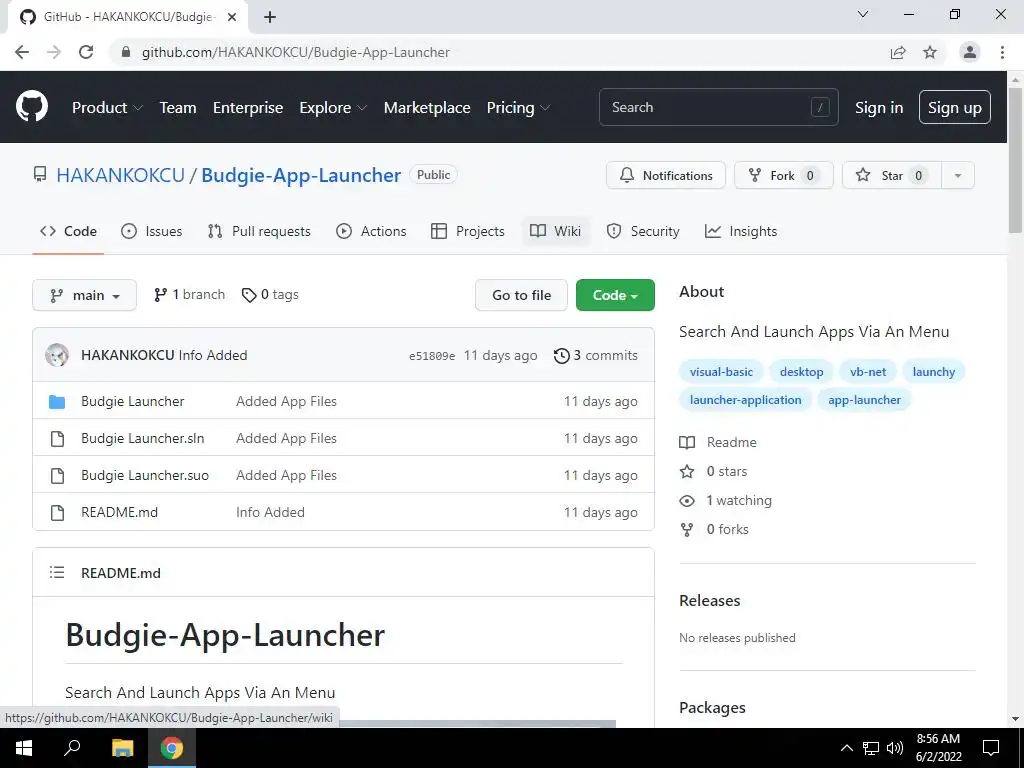Open the Chrome three-dot menu

pyautogui.click(x=1002, y=52)
